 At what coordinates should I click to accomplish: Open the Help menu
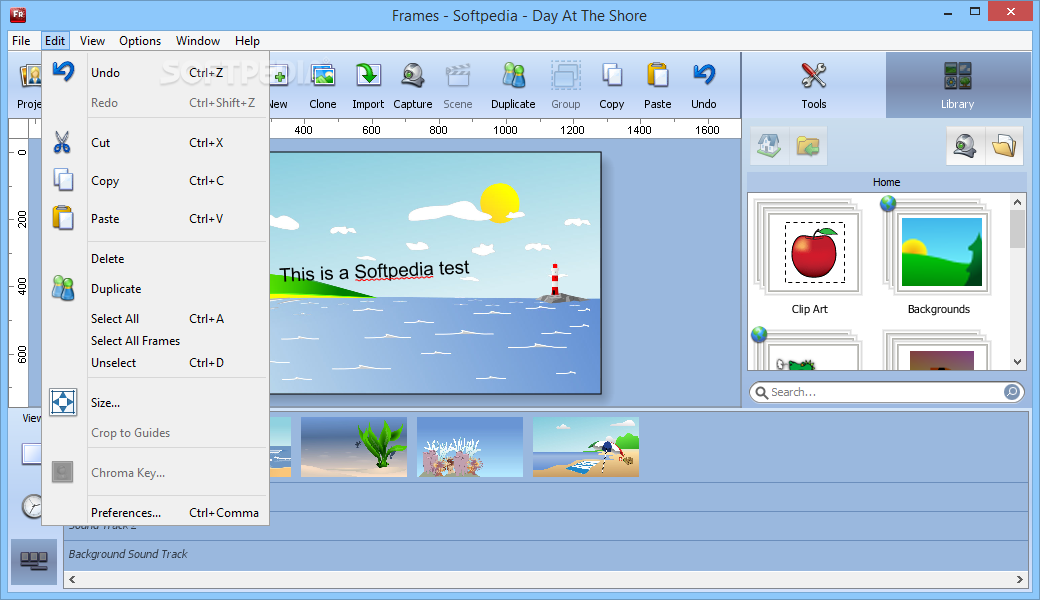pos(247,41)
